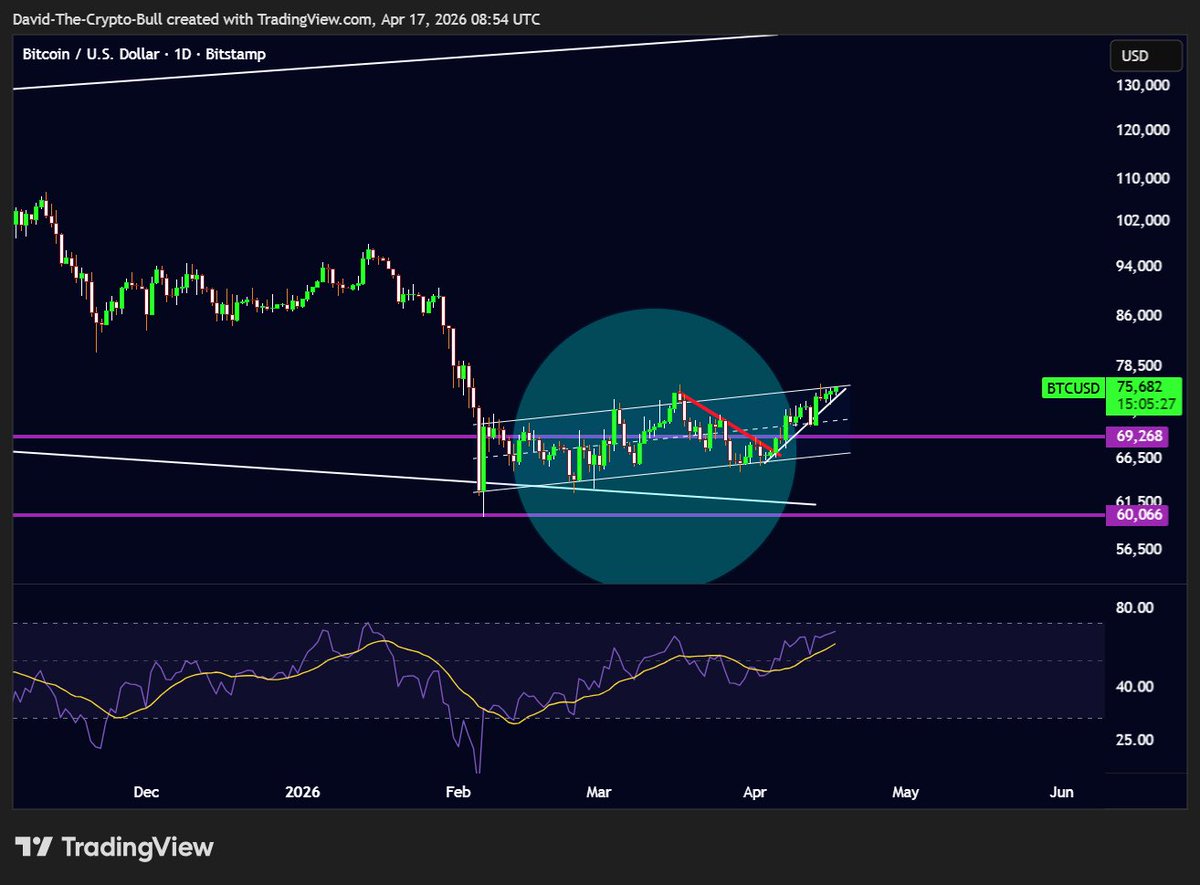Viewport: 1200px width, 885px height.
Task: Click the 2026 label on time axis
Action: click(302, 792)
